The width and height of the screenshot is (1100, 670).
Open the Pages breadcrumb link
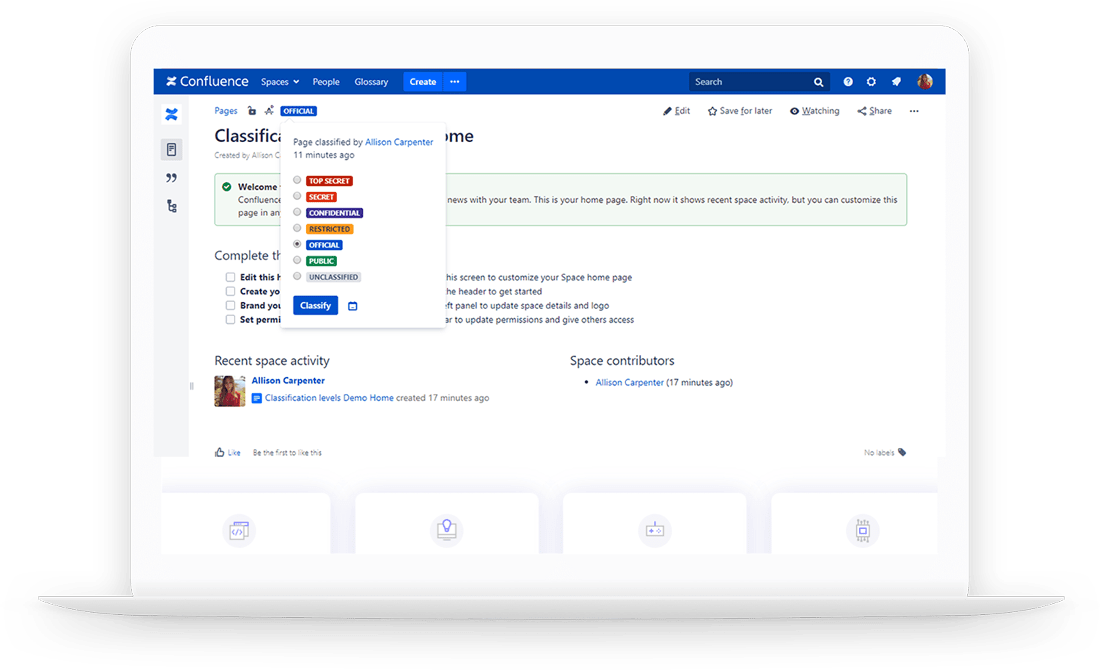click(x=226, y=111)
